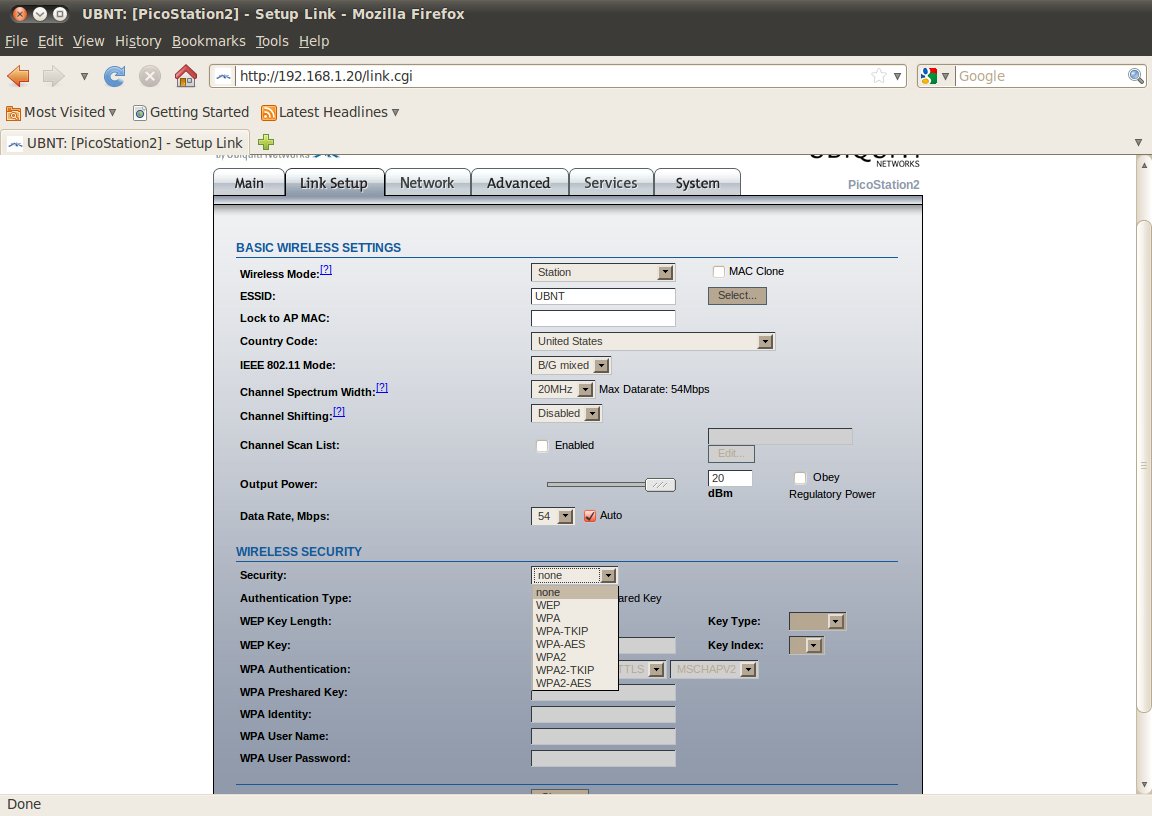Open the IEEE 802.11 Mode dropdown
The height and width of the screenshot is (816, 1152).
[571, 365]
